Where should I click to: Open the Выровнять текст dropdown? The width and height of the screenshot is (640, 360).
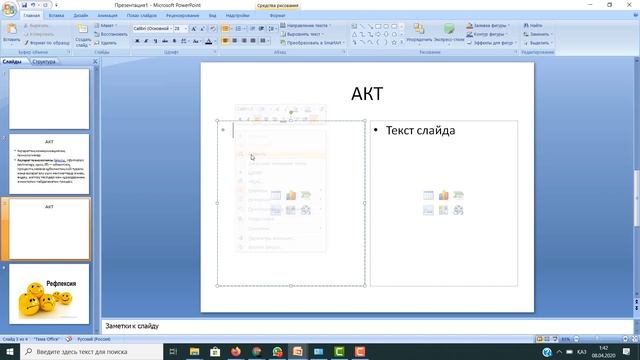click(x=302, y=34)
